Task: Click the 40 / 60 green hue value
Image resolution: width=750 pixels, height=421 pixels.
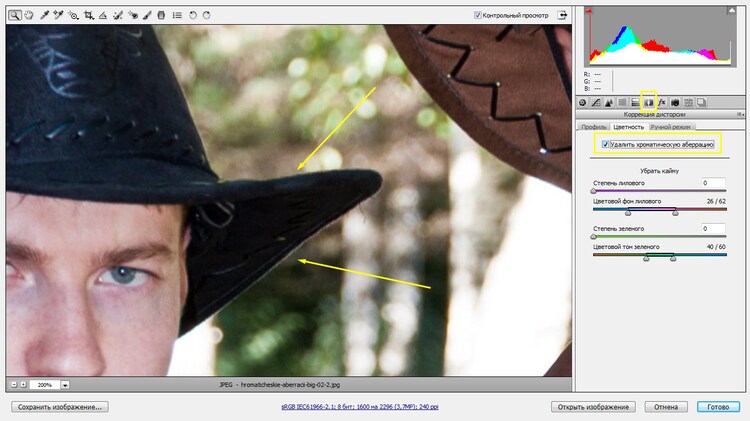Action: pyautogui.click(x=716, y=247)
